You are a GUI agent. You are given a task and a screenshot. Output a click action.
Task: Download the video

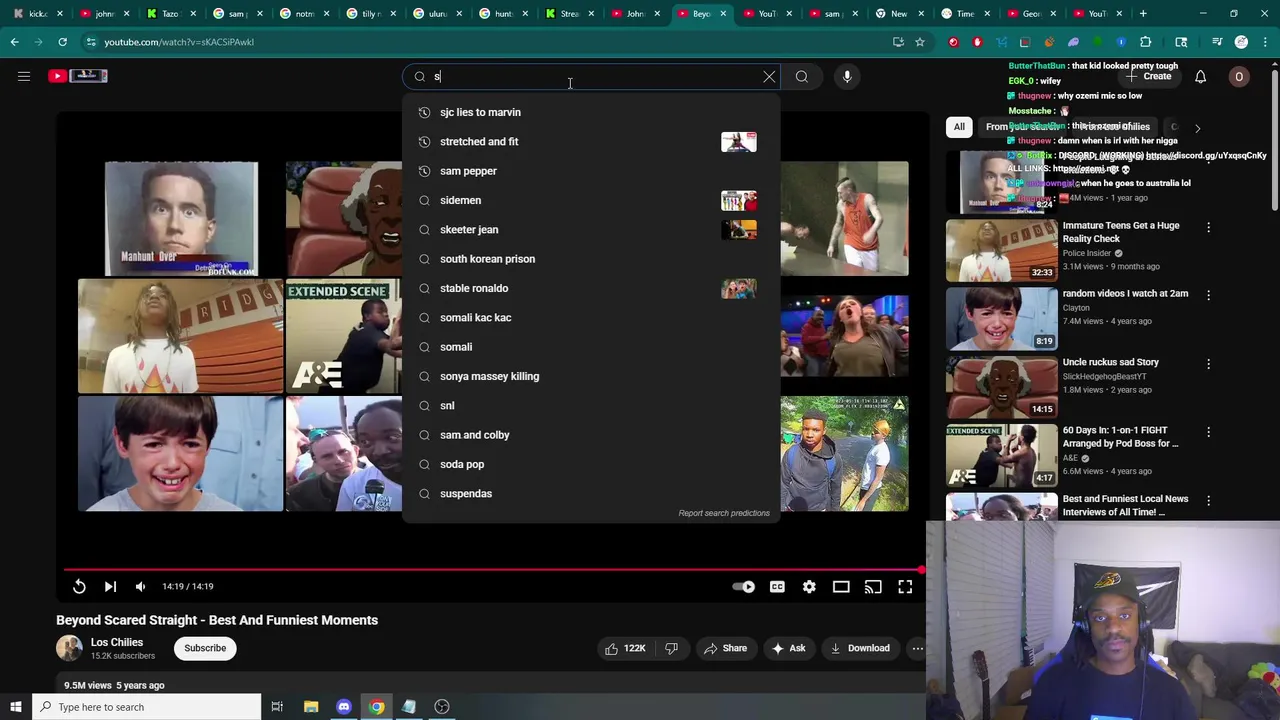859,648
